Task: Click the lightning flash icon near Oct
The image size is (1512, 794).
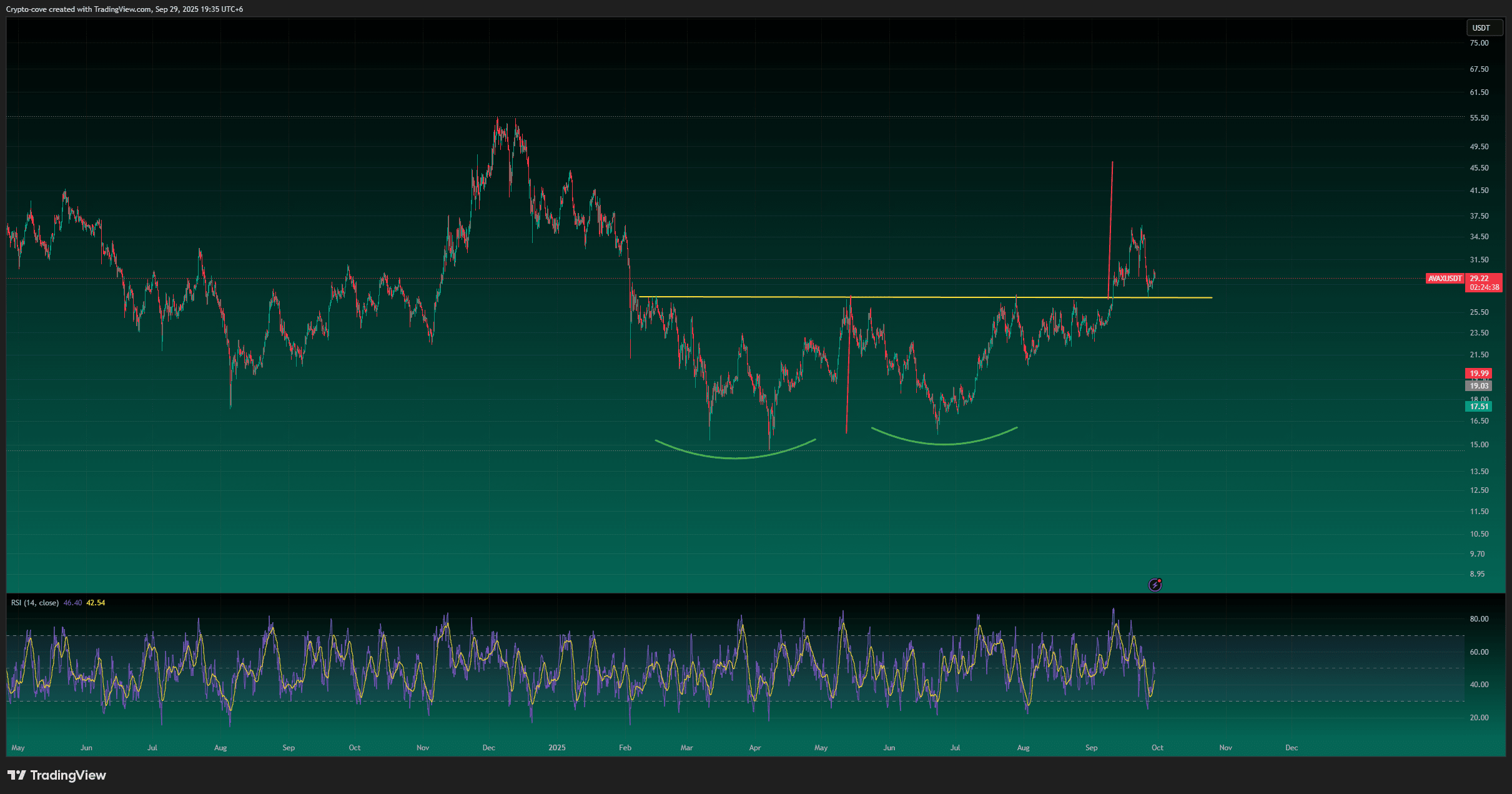Action: coord(1155,585)
